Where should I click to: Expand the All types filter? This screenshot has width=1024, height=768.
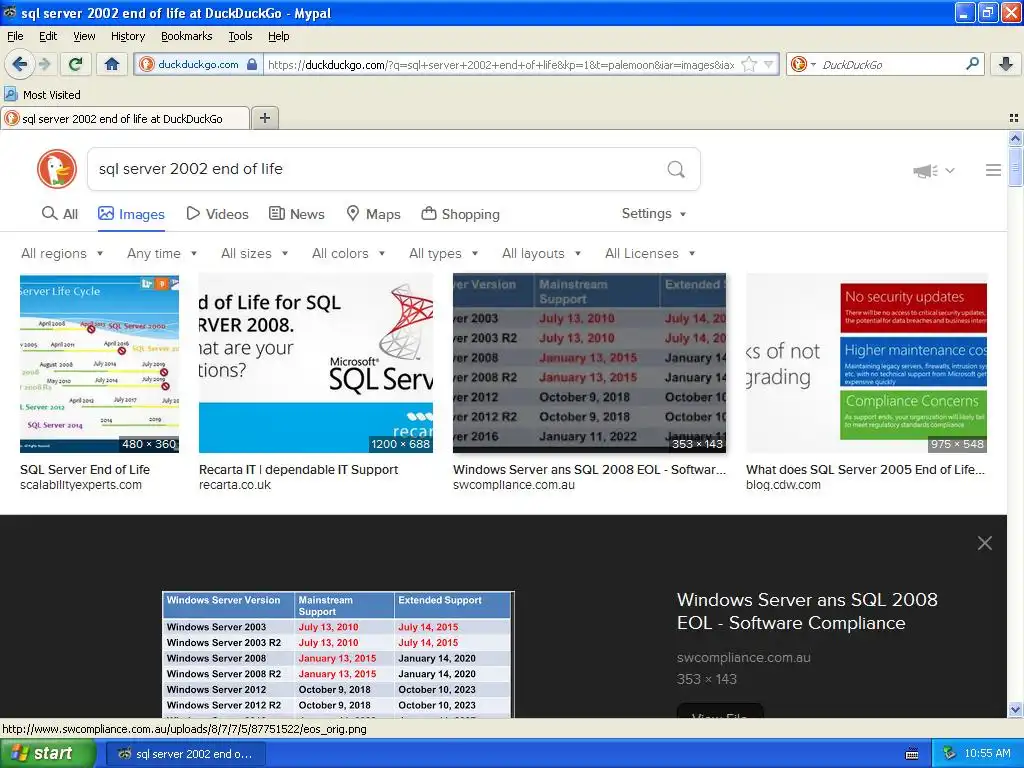click(x=443, y=253)
